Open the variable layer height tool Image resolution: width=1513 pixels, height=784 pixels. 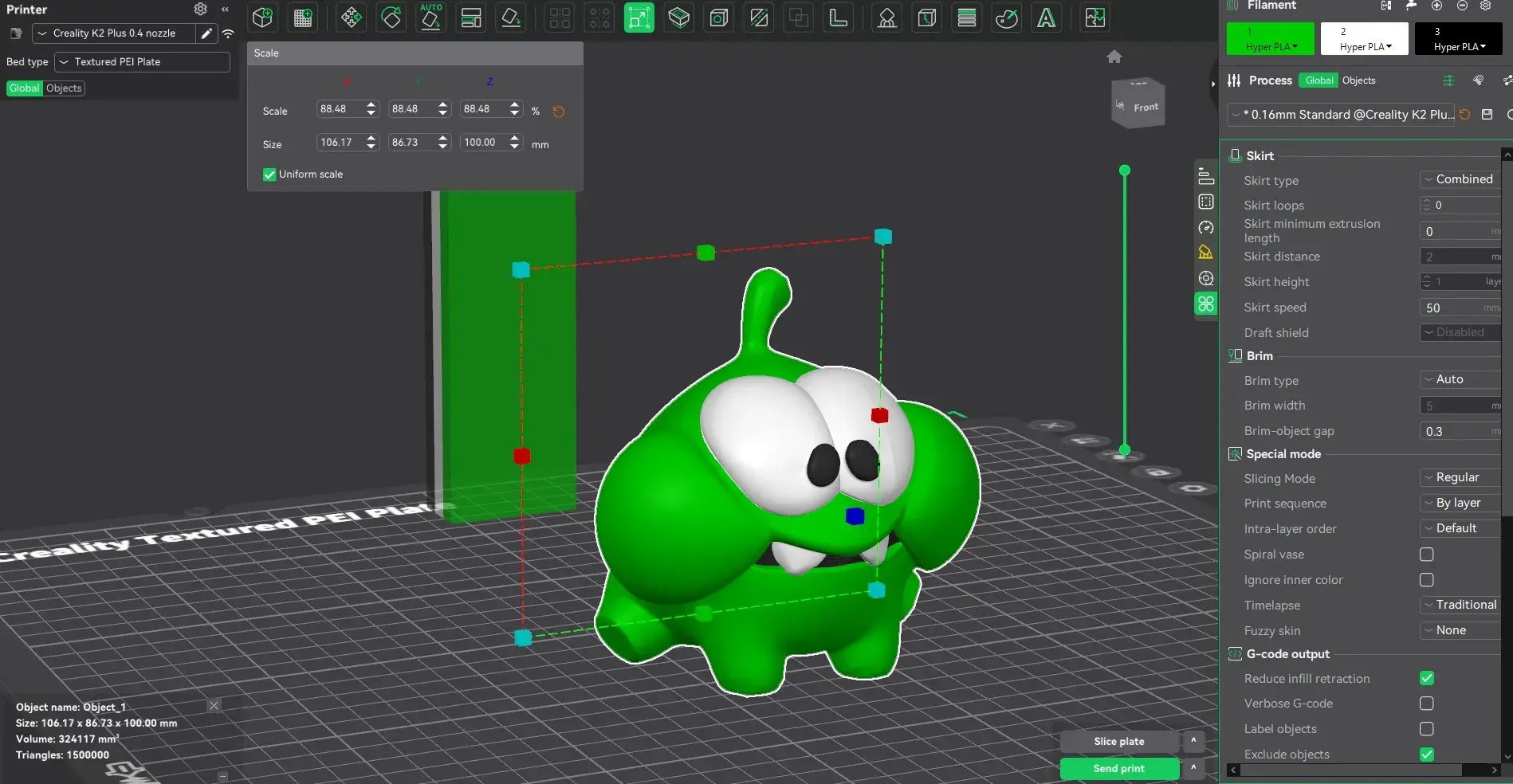point(967,18)
